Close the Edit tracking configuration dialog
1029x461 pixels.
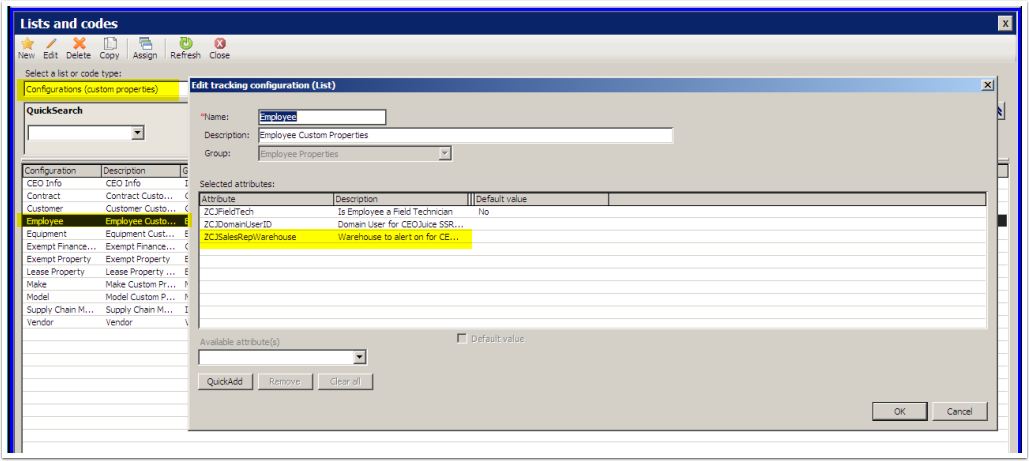click(x=987, y=85)
